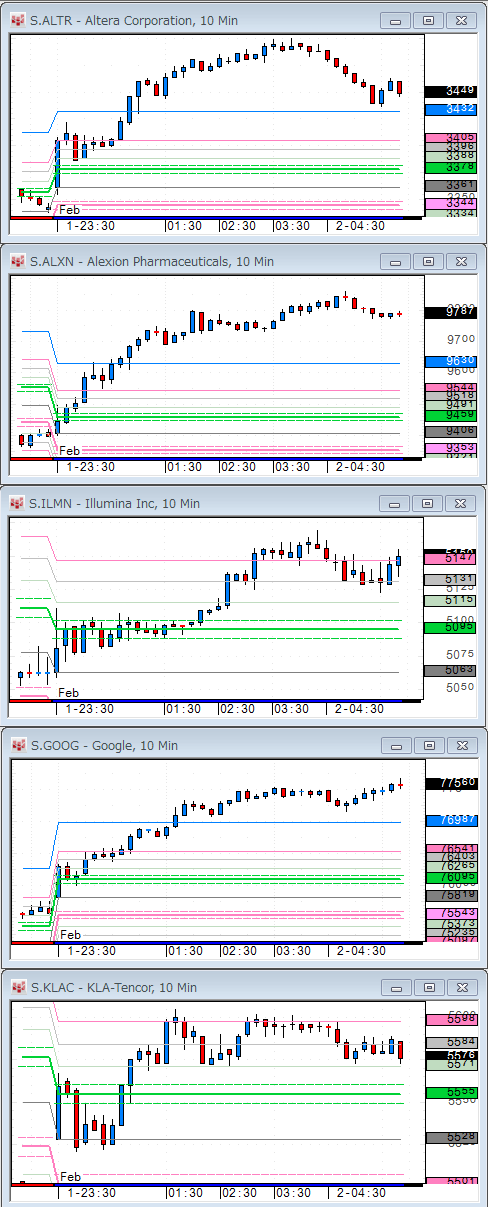Screen dimensions: 488x1207
Task: Maximize the Altera Corporation chart window
Action: (x=428, y=20)
